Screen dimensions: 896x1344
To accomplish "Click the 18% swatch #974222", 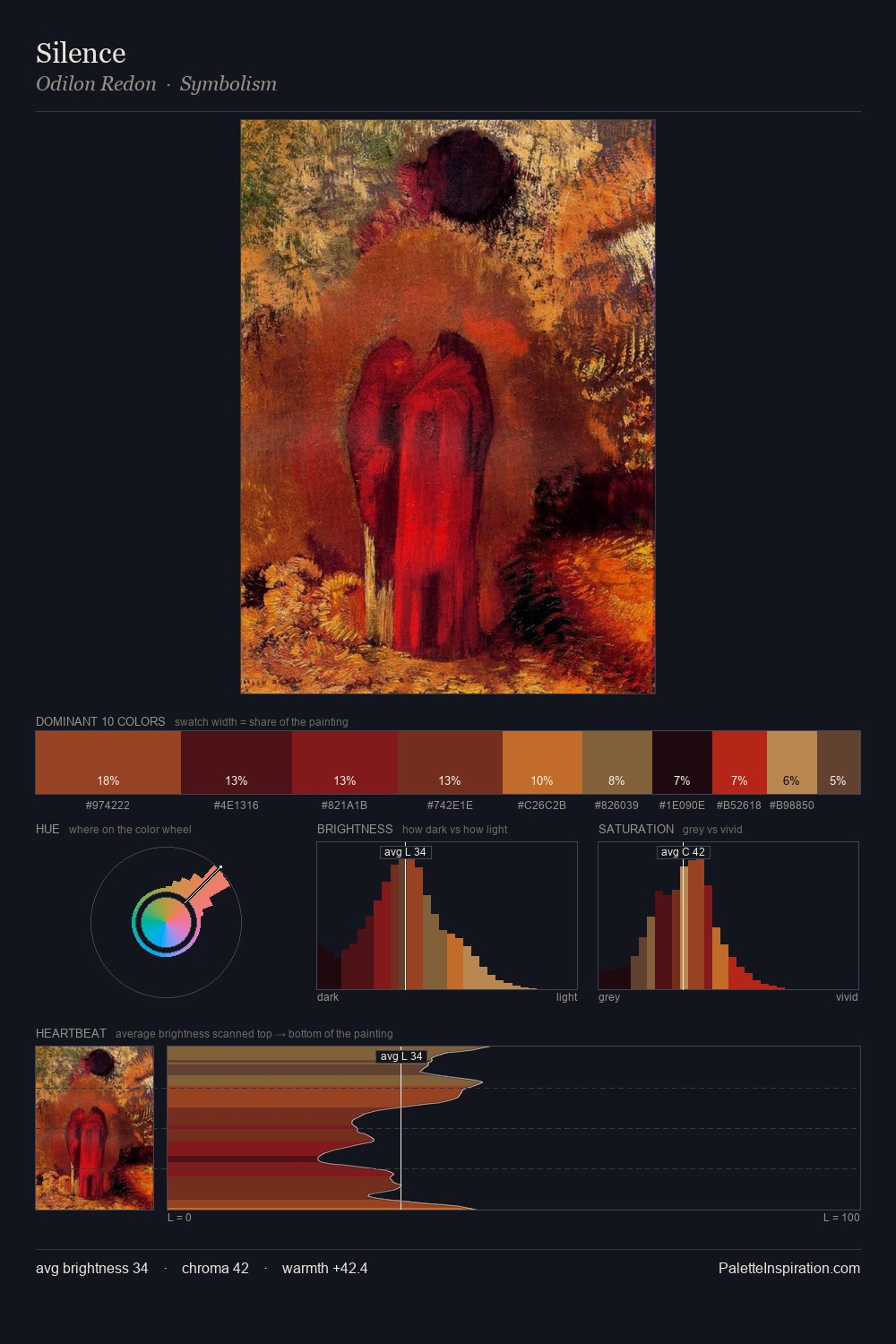I will pos(108,762).
